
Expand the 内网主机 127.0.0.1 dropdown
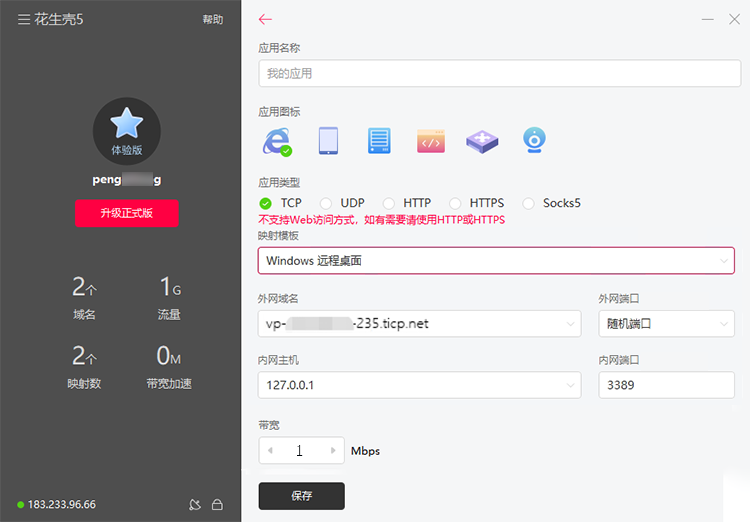coord(419,385)
